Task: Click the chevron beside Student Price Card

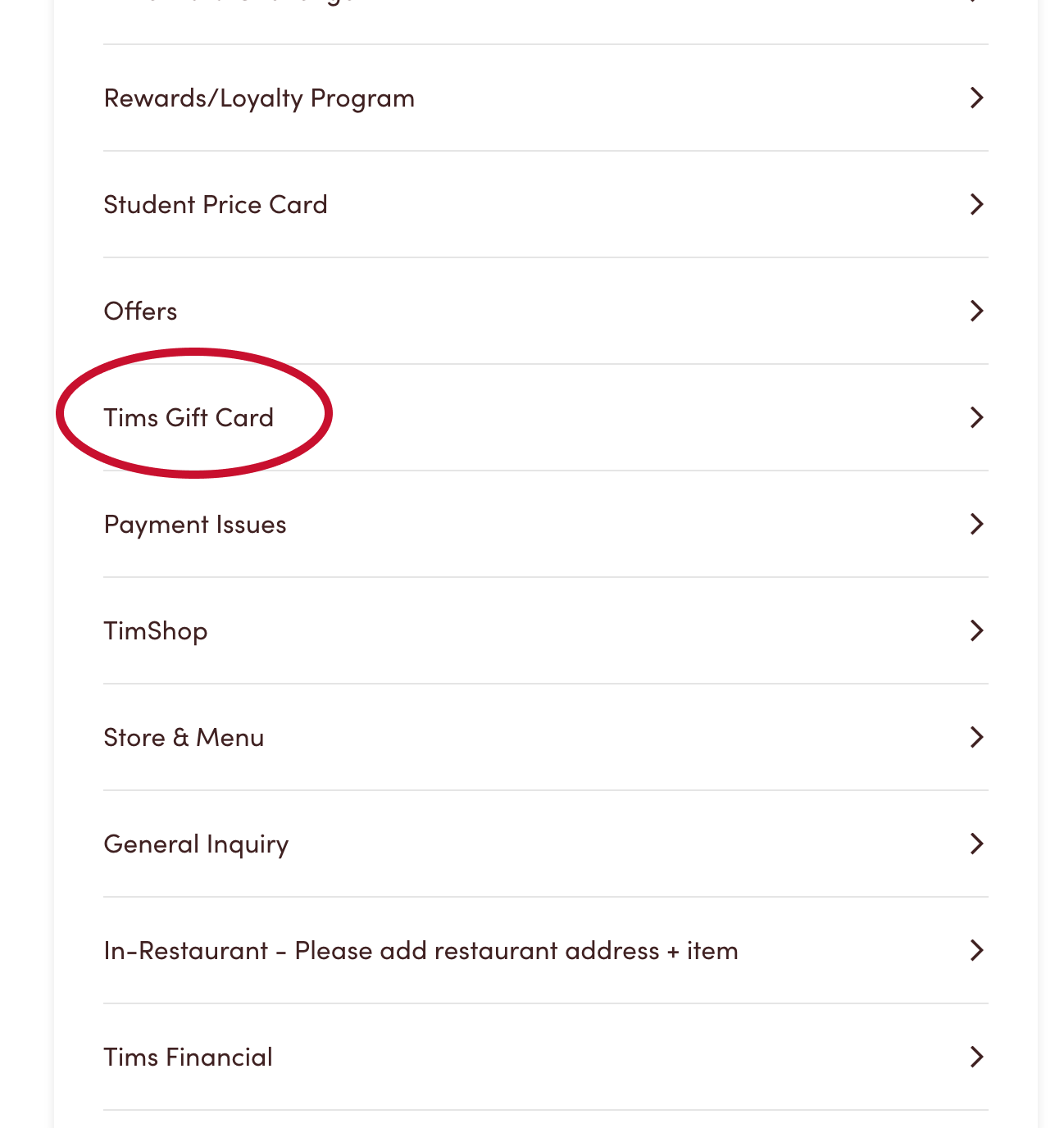Action: point(976,205)
